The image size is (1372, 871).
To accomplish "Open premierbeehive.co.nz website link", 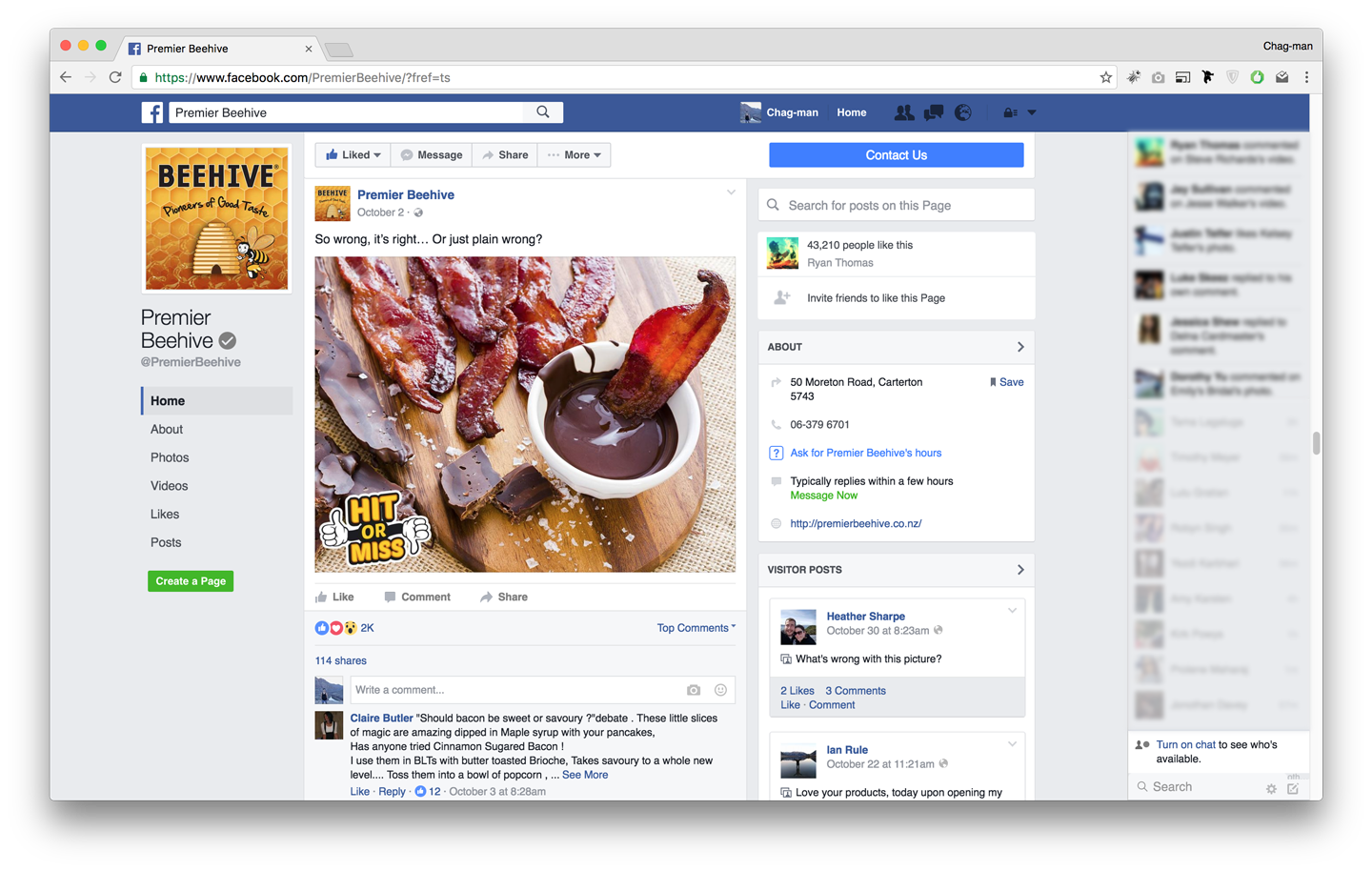I will (x=856, y=523).
